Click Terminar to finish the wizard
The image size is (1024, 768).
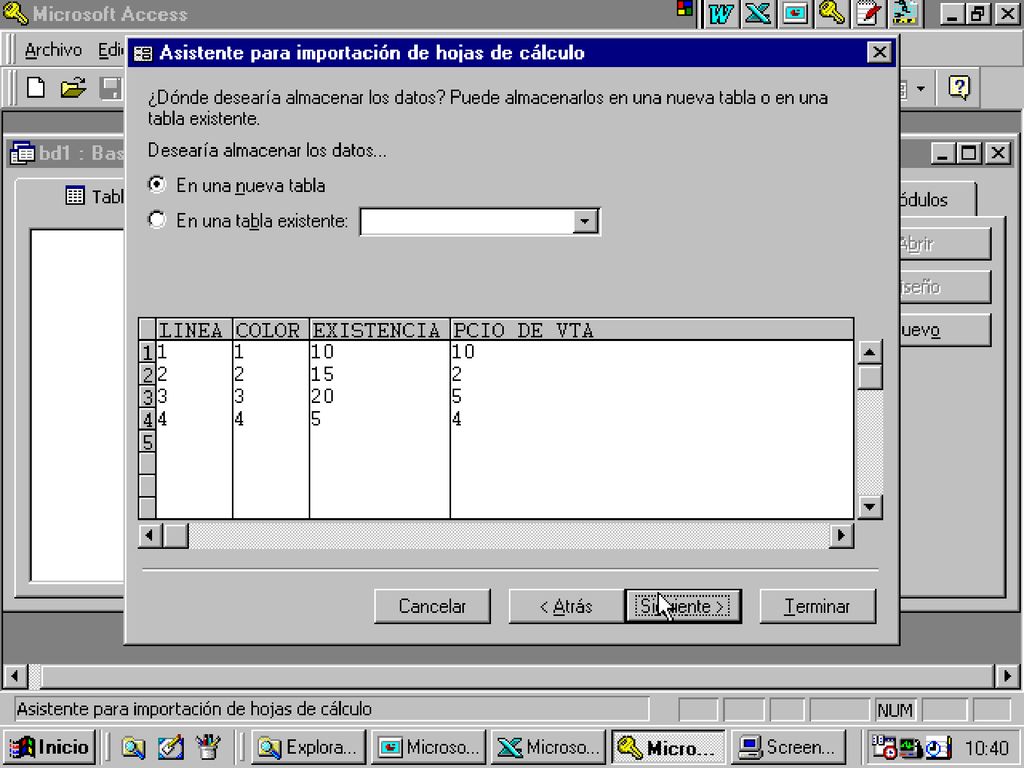(x=818, y=606)
